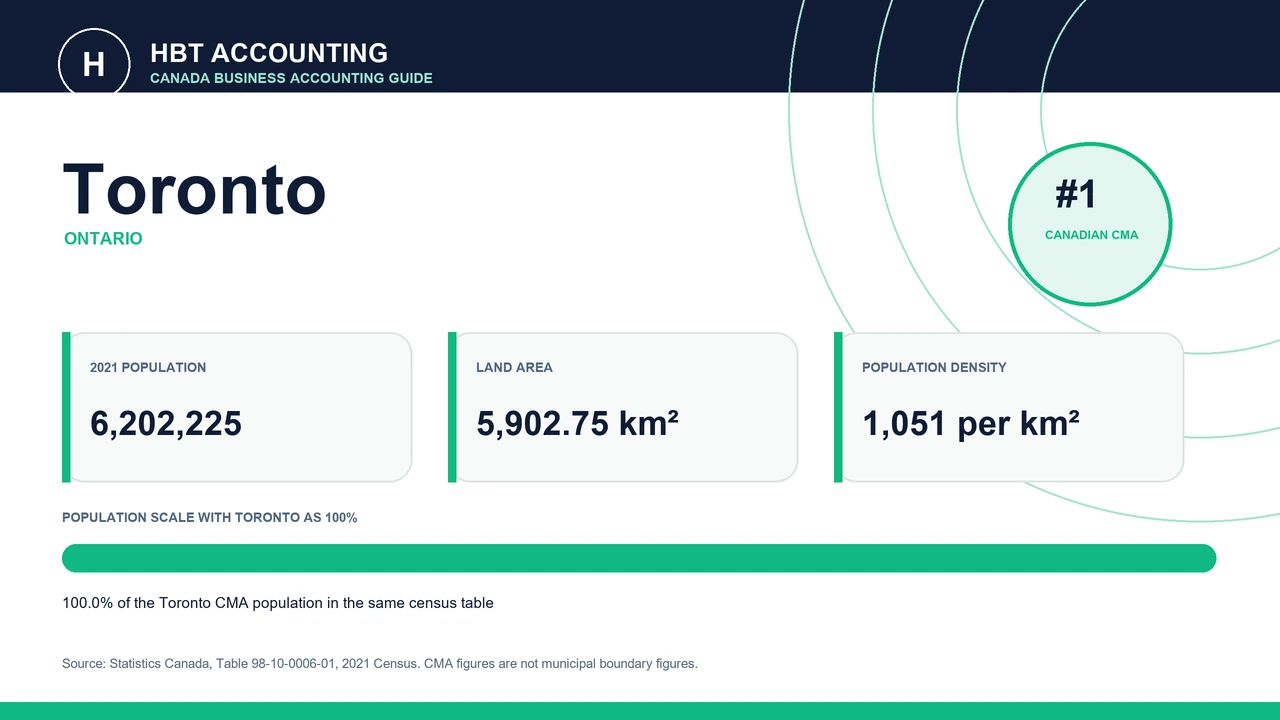Click the Statistics Canada source footnote

[380, 663]
